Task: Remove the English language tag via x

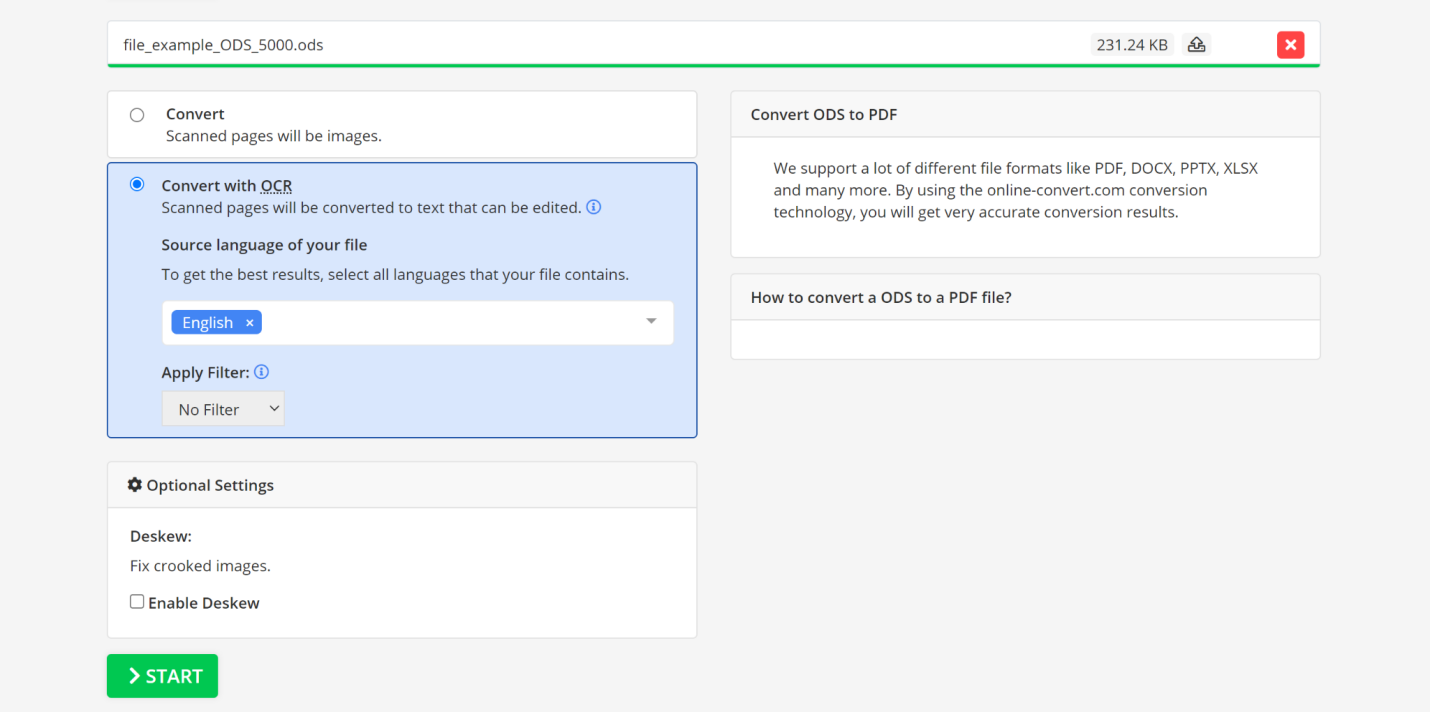Action: 250,323
